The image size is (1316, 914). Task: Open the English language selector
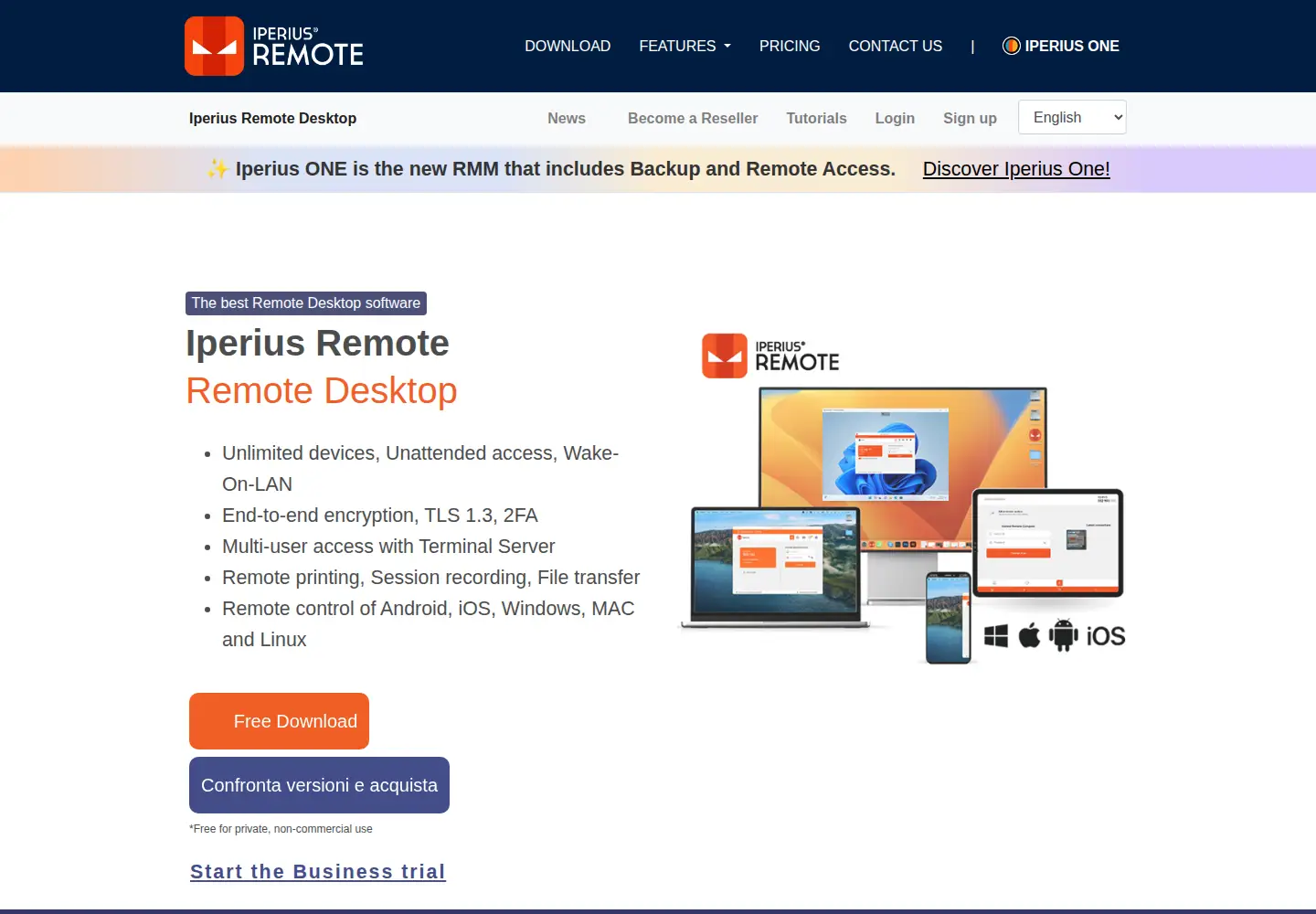click(1072, 117)
